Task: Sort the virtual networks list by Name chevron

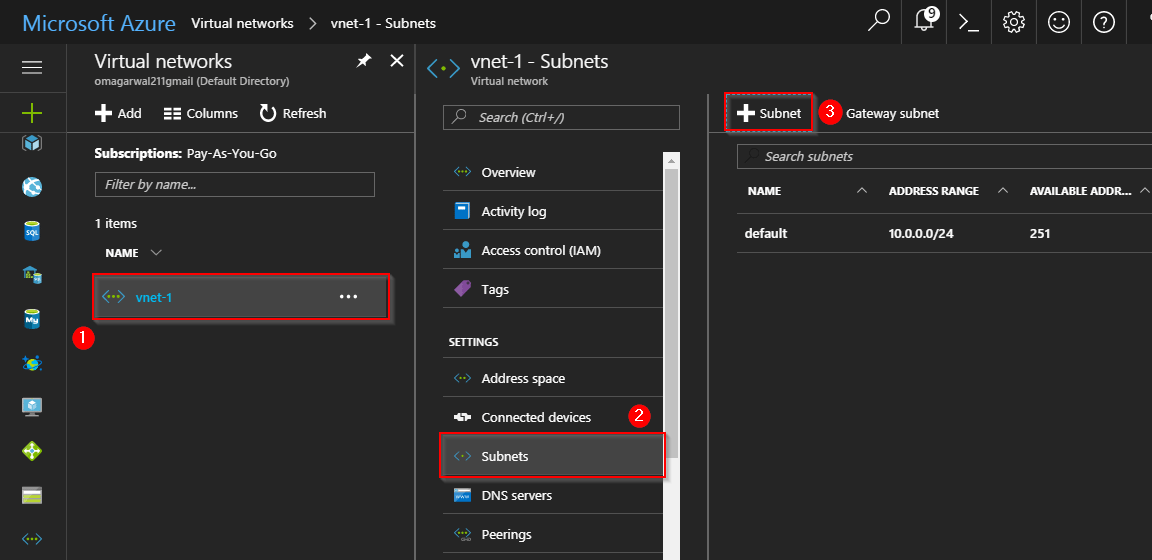Action: pyautogui.click(x=156, y=252)
